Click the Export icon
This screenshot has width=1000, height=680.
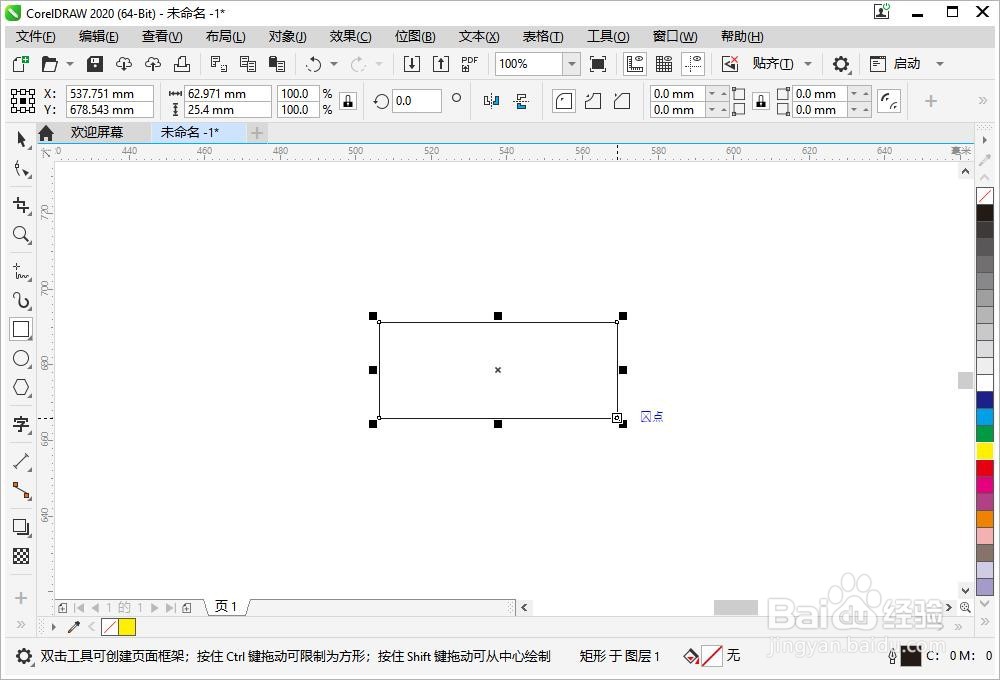(441, 64)
